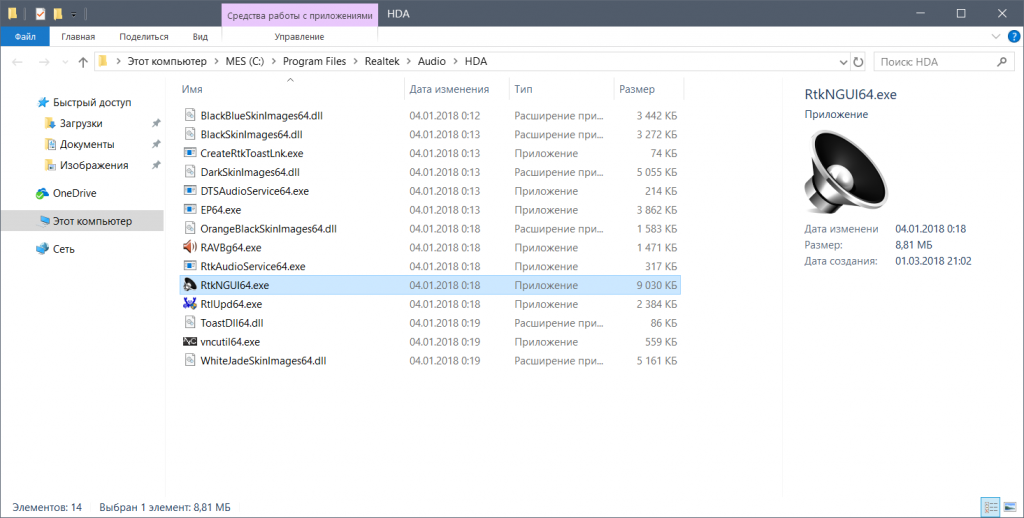Open the recent locations dropdown arrow
The image size is (1024, 518).
(62, 62)
